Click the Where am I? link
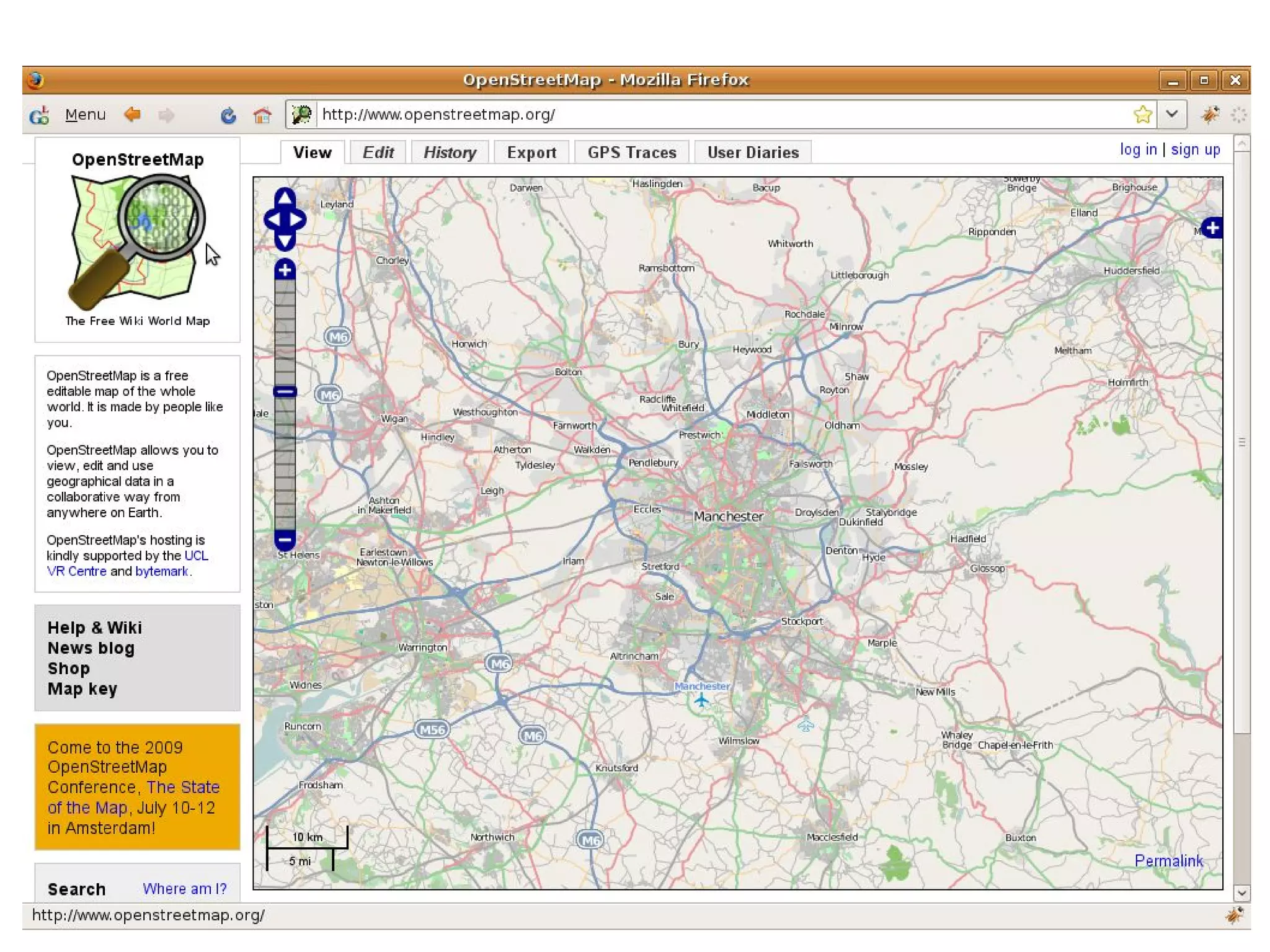The image size is (1270, 952). [x=185, y=889]
